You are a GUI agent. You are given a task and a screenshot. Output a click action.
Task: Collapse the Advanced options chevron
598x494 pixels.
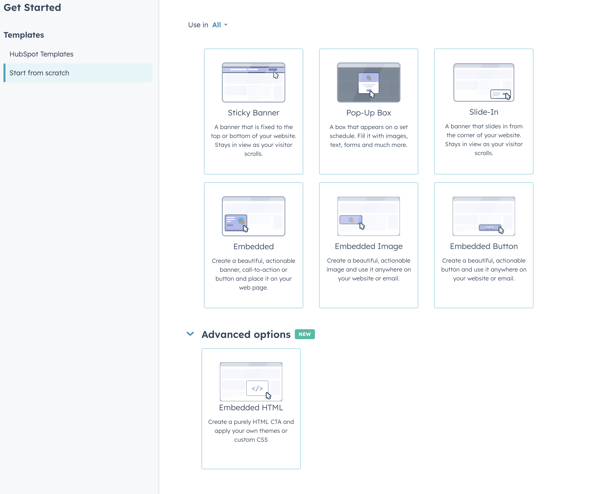click(190, 334)
